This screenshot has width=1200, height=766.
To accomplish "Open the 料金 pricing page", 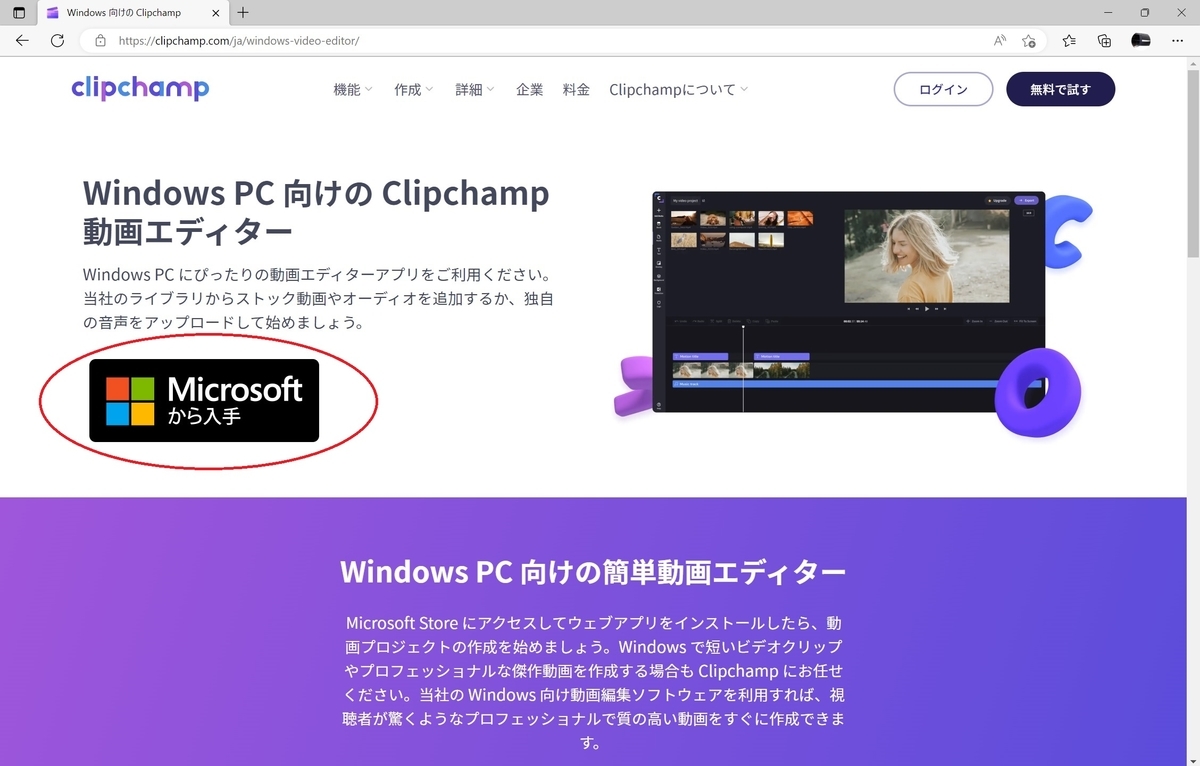I will (576, 89).
